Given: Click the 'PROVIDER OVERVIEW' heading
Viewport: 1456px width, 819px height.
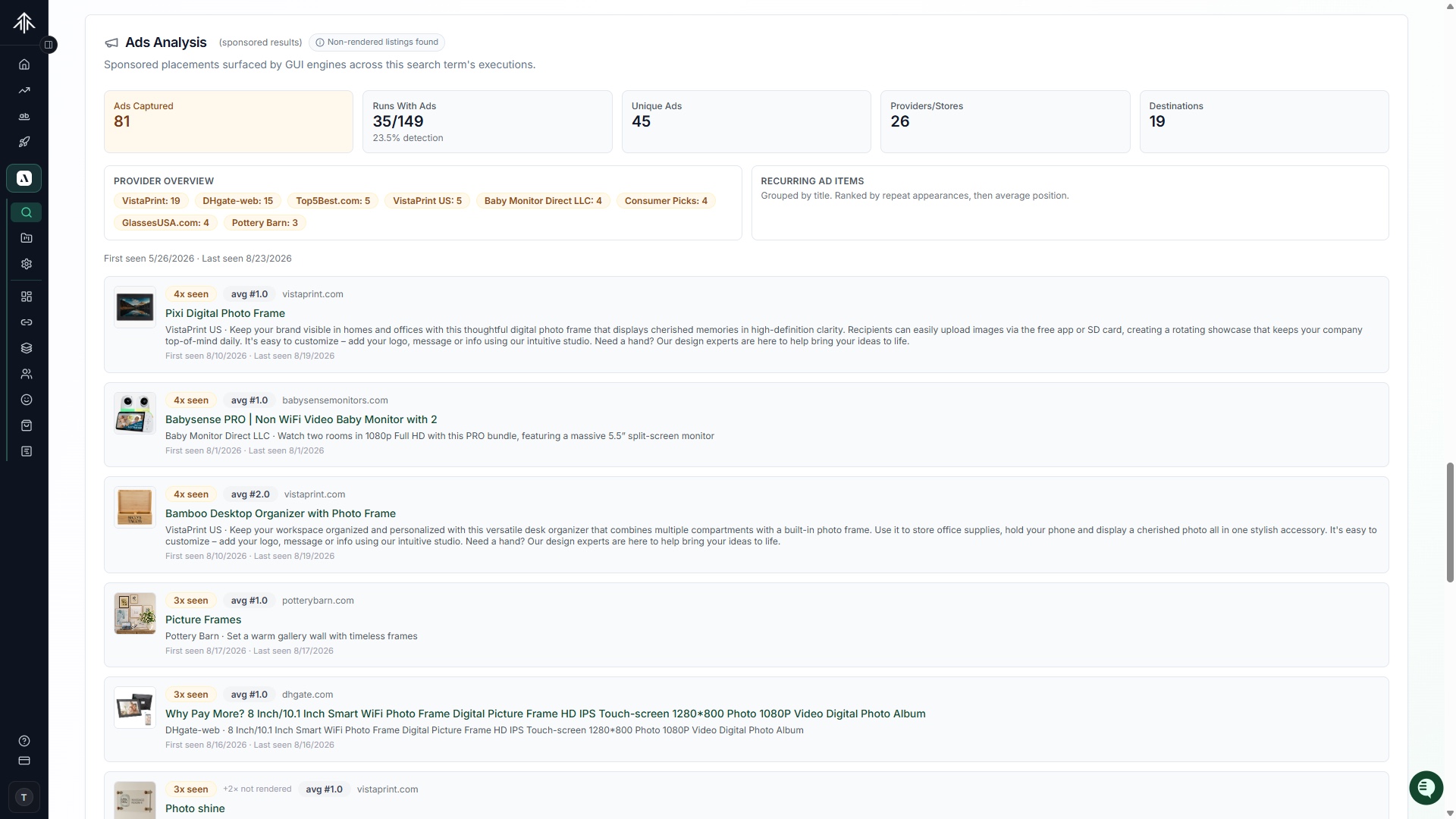Looking at the screenshot, I should (x=164, y=181).
